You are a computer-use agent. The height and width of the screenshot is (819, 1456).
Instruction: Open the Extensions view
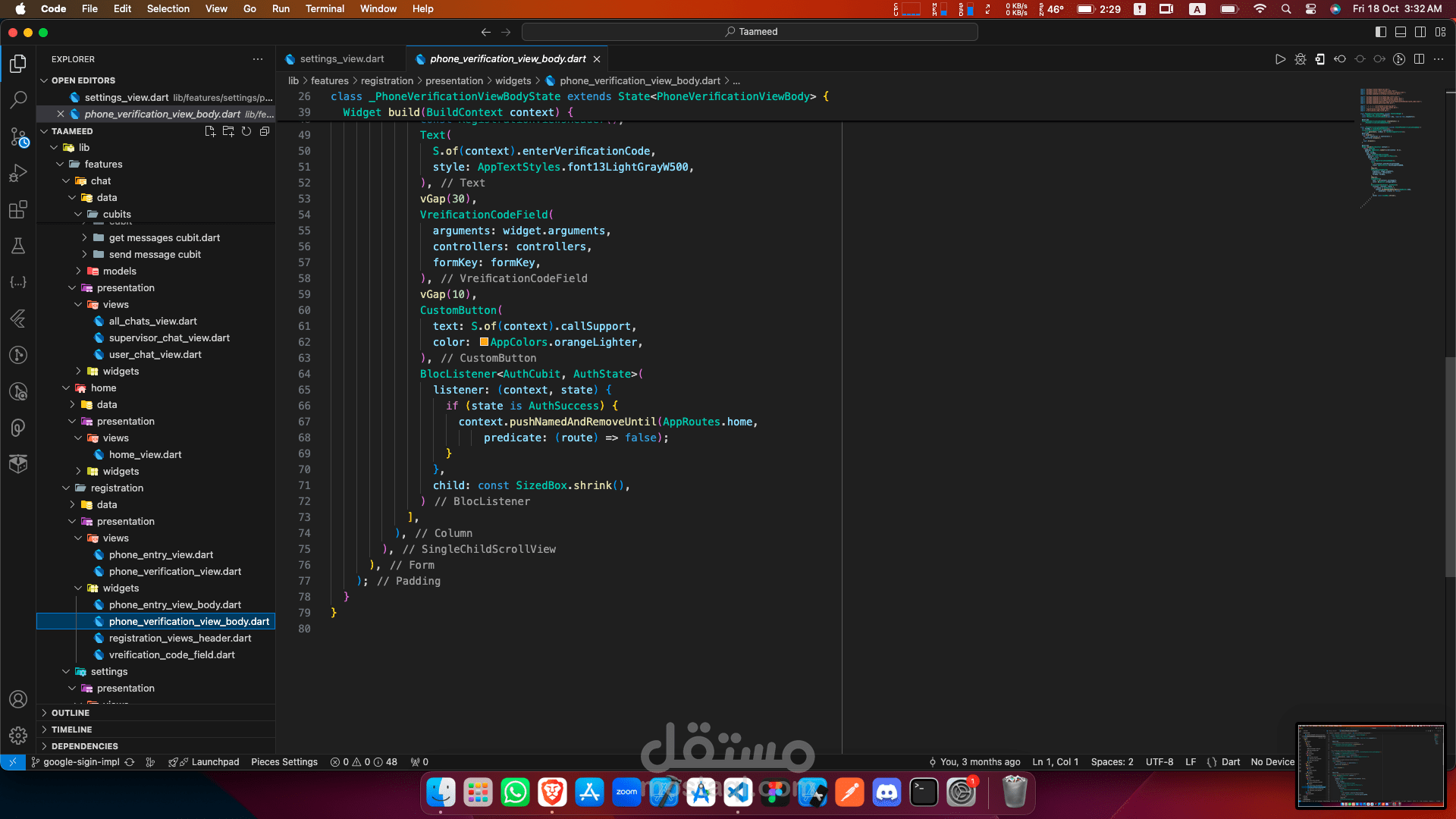coord(18,210)
